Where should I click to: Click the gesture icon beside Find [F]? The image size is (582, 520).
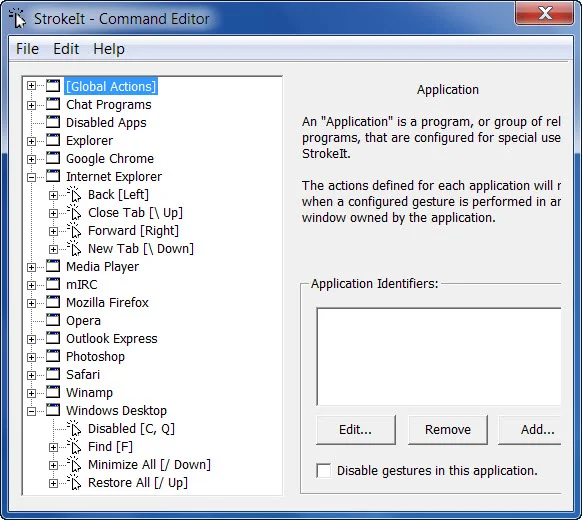[74, 446]
